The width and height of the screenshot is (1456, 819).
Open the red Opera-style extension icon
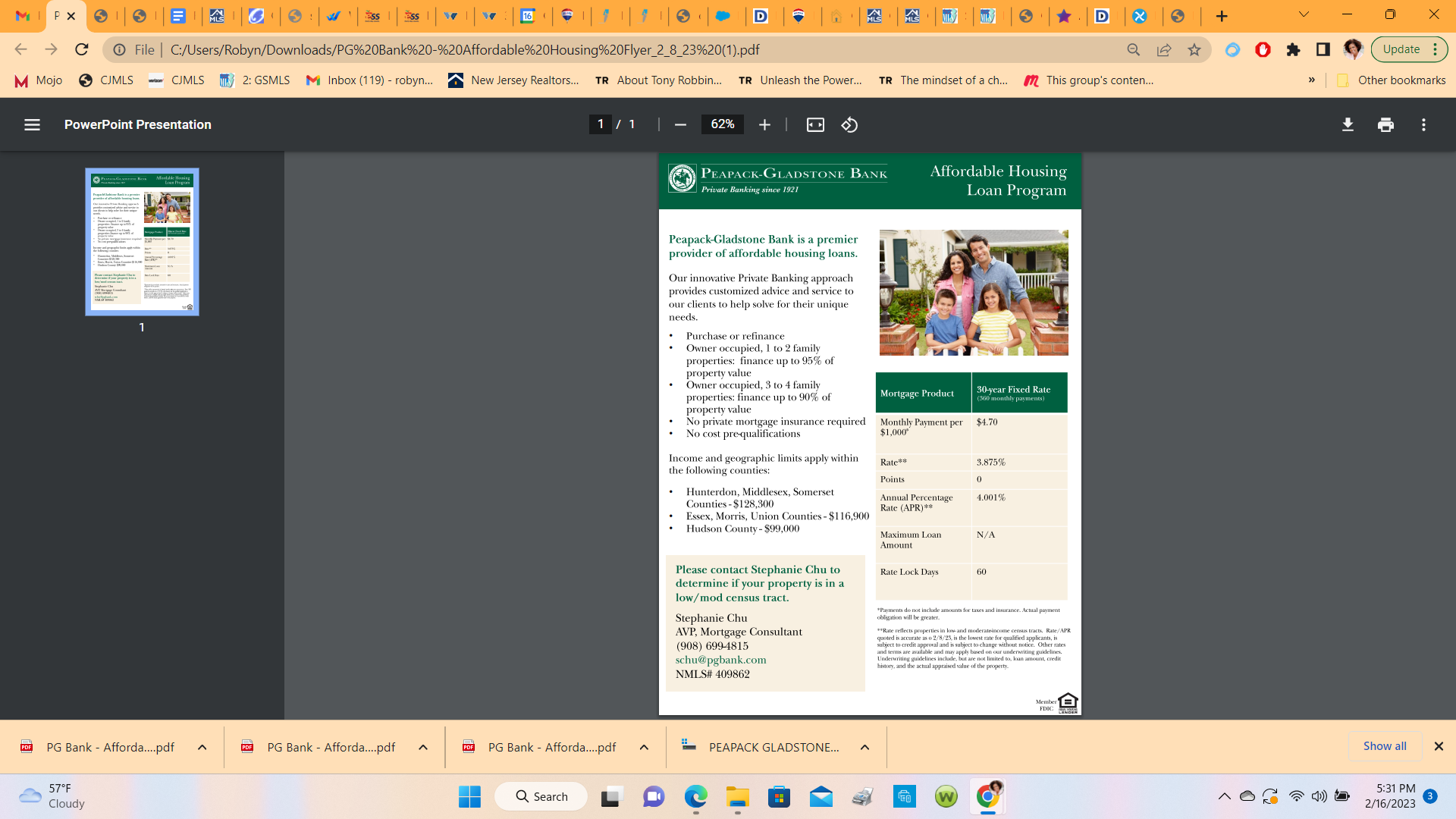1263,49
